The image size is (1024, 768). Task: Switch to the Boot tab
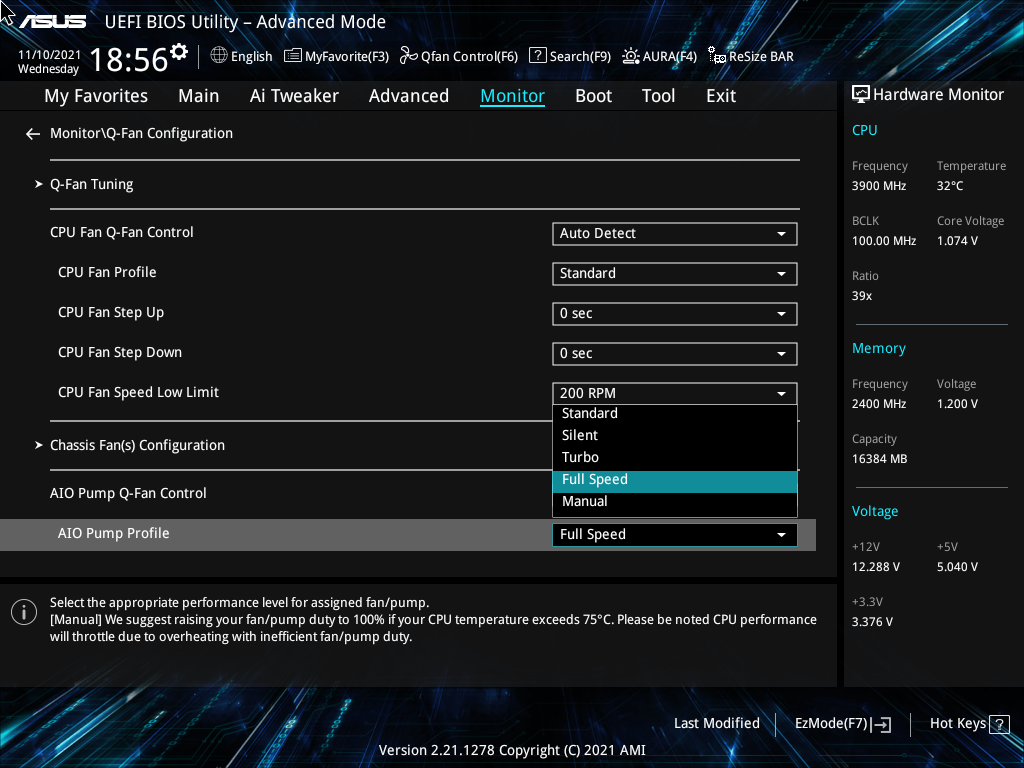tap(594, 96)
